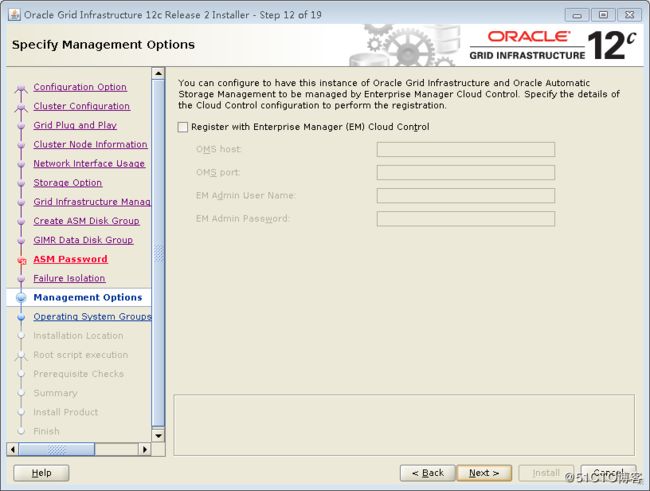The height and width of the screenshot is (491, 650).
Task: Click the Help button
Action: (41, 473)
